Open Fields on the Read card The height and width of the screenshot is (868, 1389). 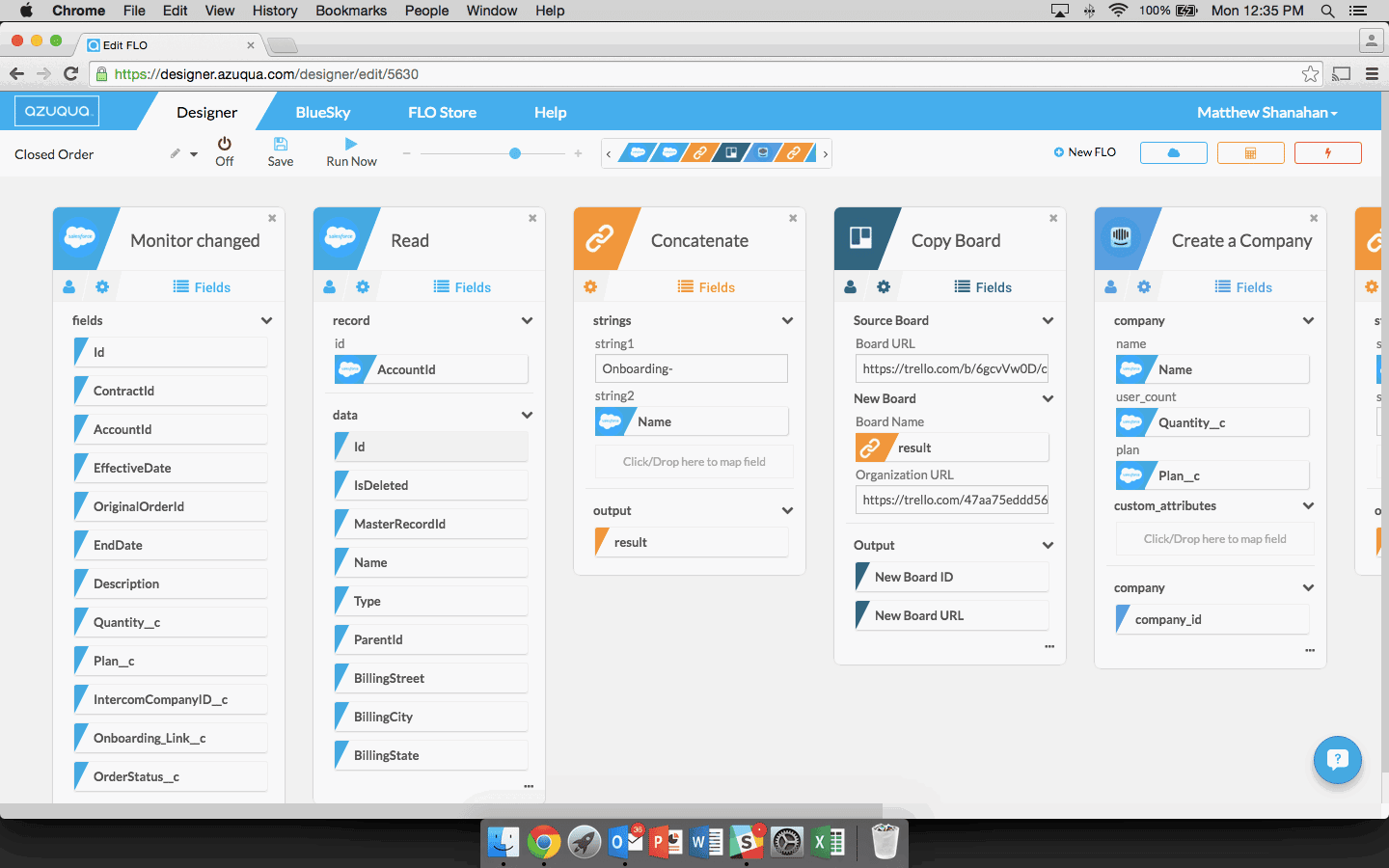pos(462,286)
